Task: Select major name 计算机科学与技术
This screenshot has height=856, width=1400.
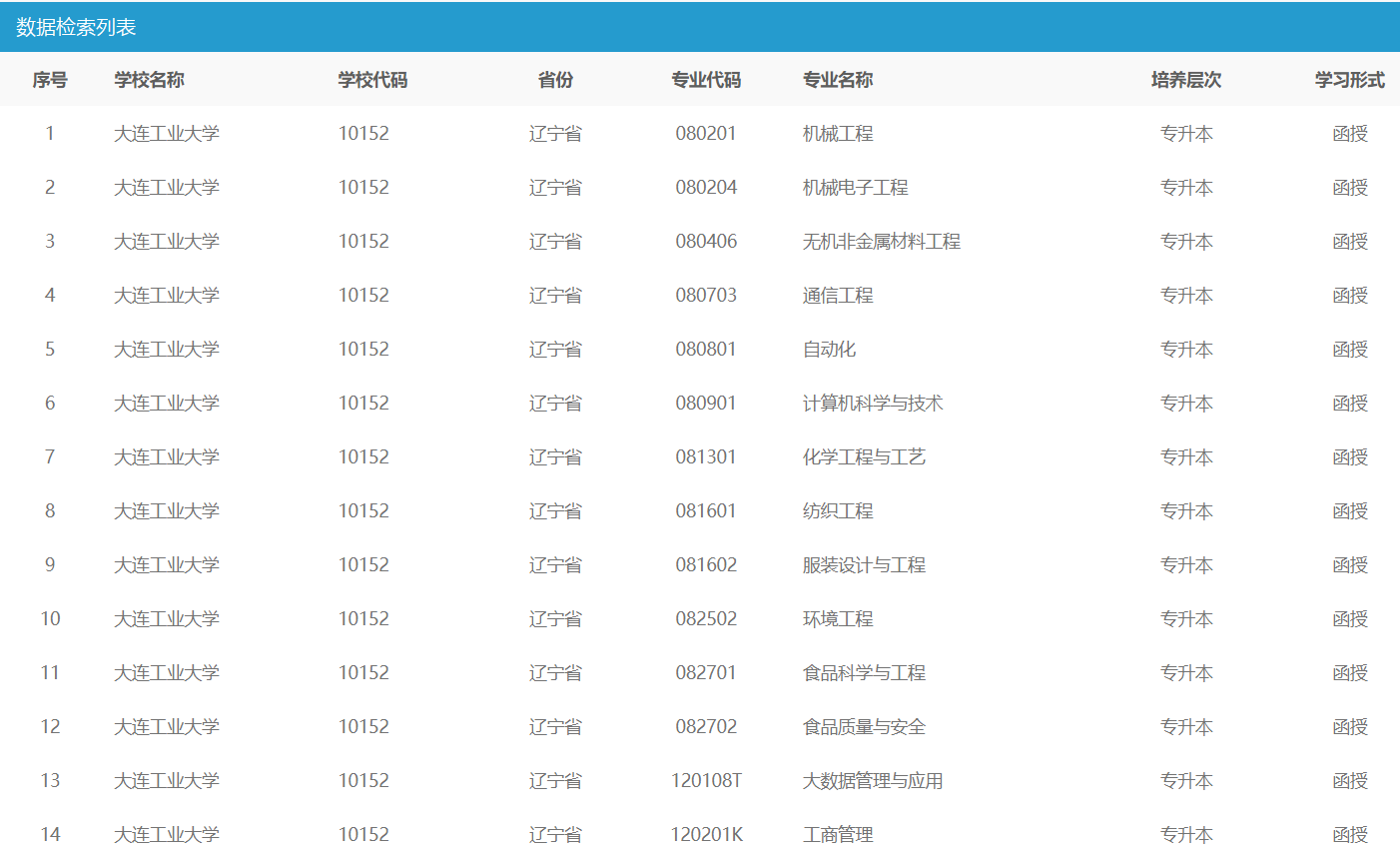Action: pos(873,404)
